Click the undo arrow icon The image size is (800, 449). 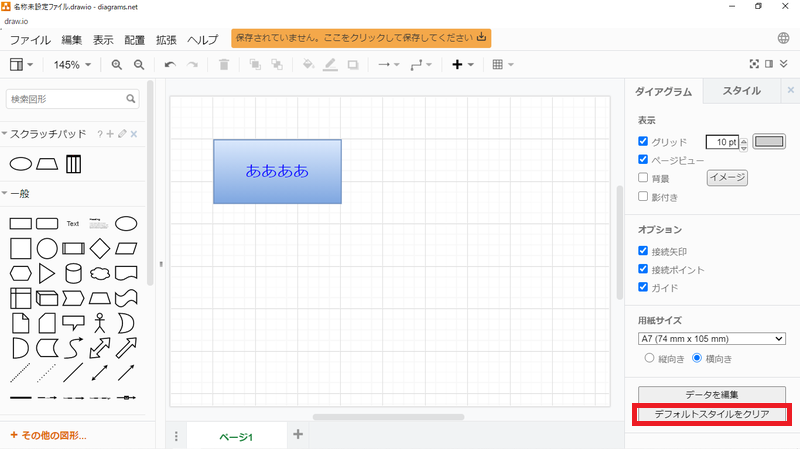(170, 65)
